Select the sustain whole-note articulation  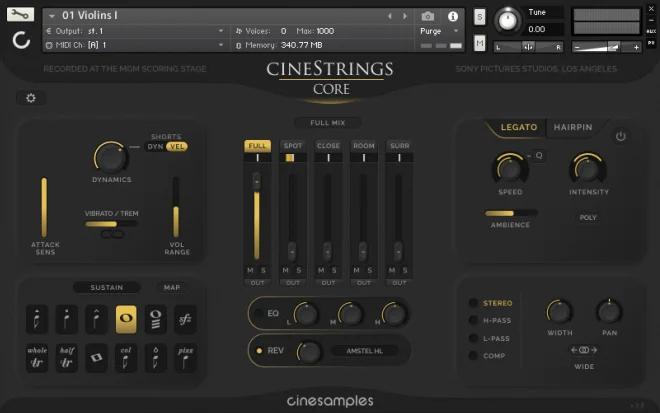coord(127,320)
